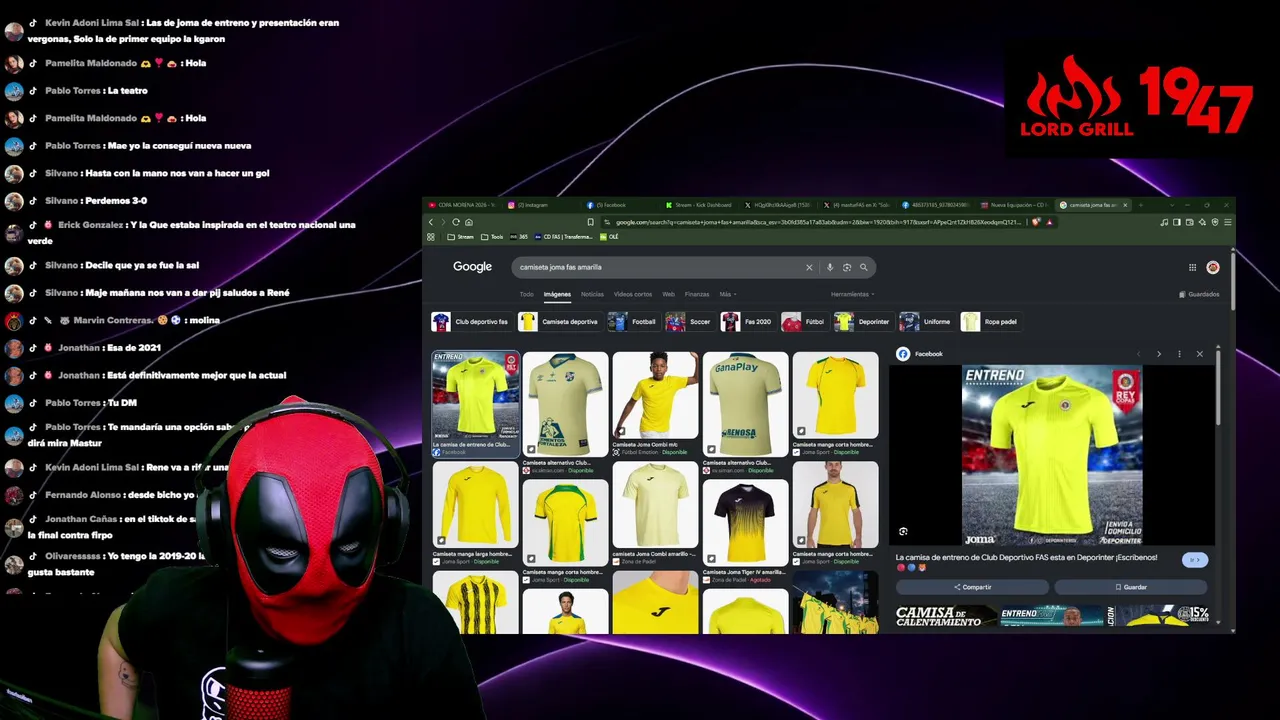Clear the search box with the X icon

[x=809, y=267]
